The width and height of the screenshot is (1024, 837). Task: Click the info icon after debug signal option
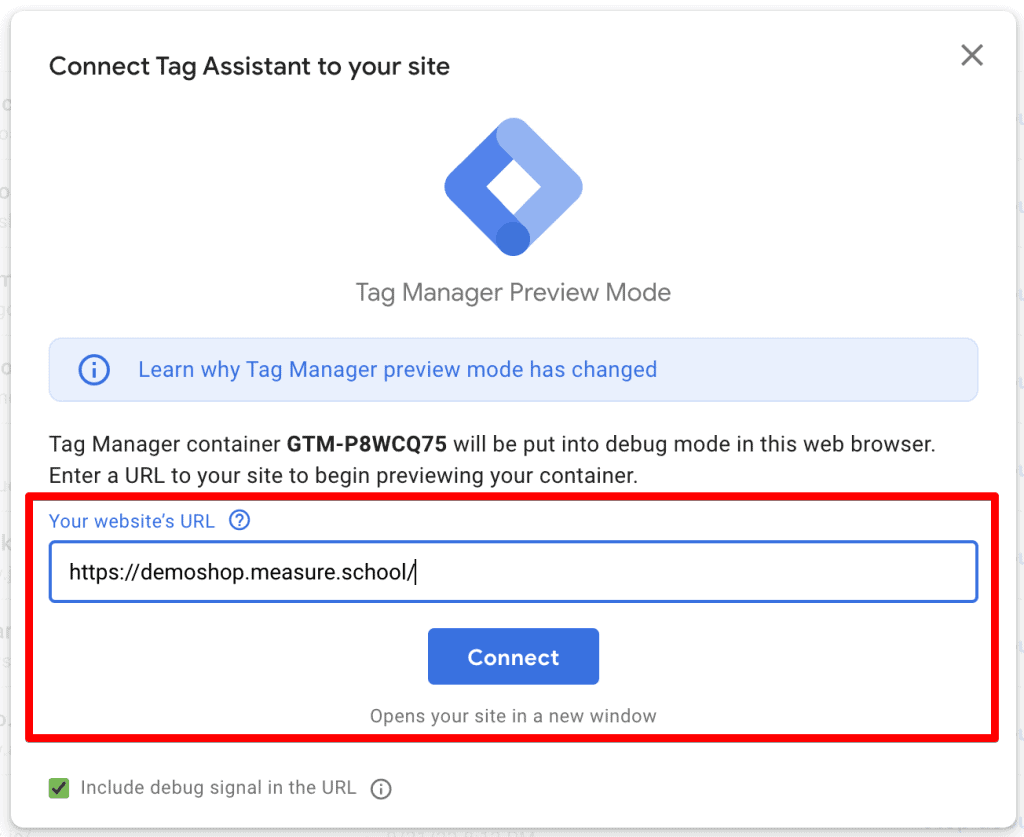[380, 789]
